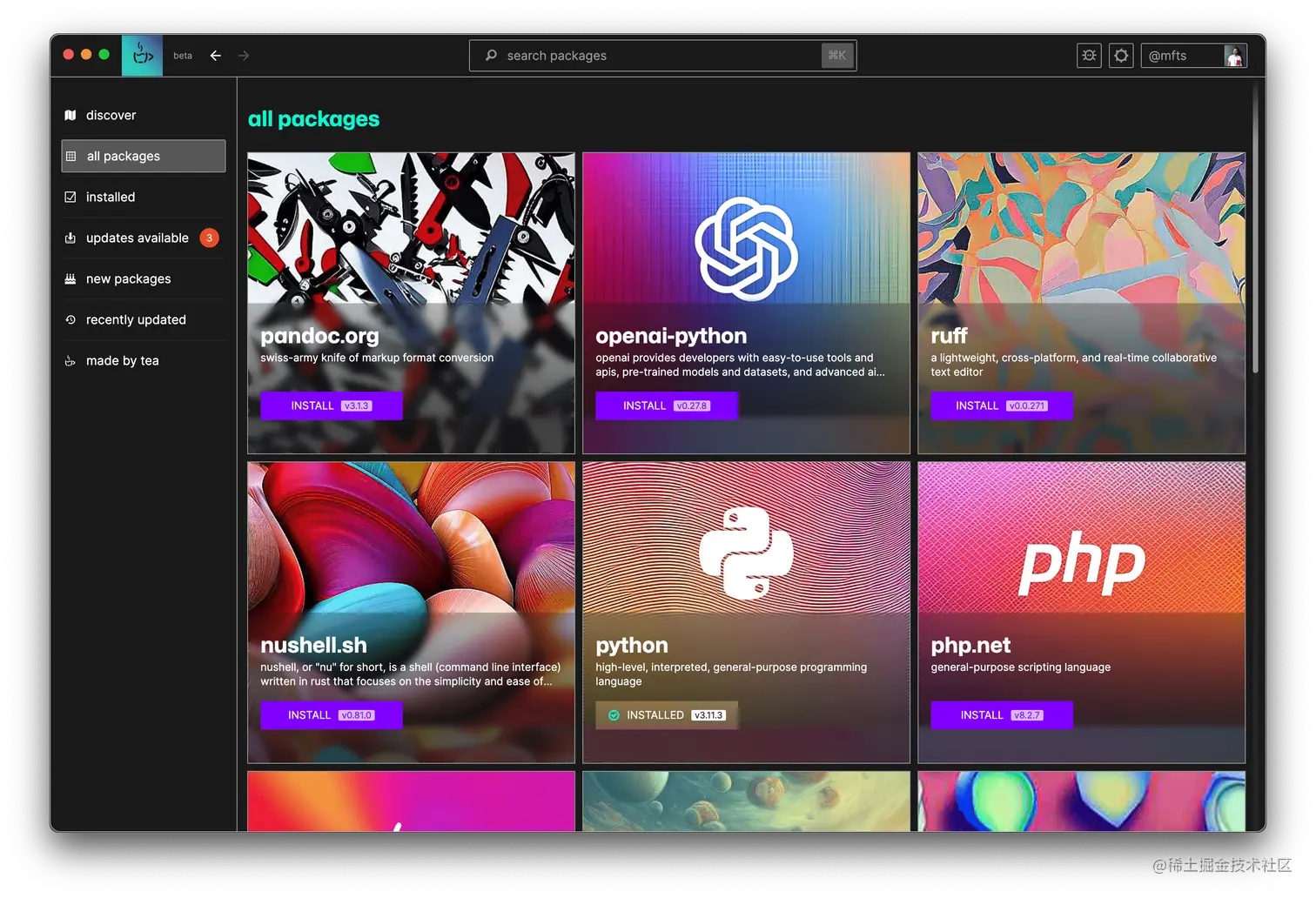Install pandoc.org v3.1.3
The width and height of the screenshot is (1316, 898).
point(332,405)
